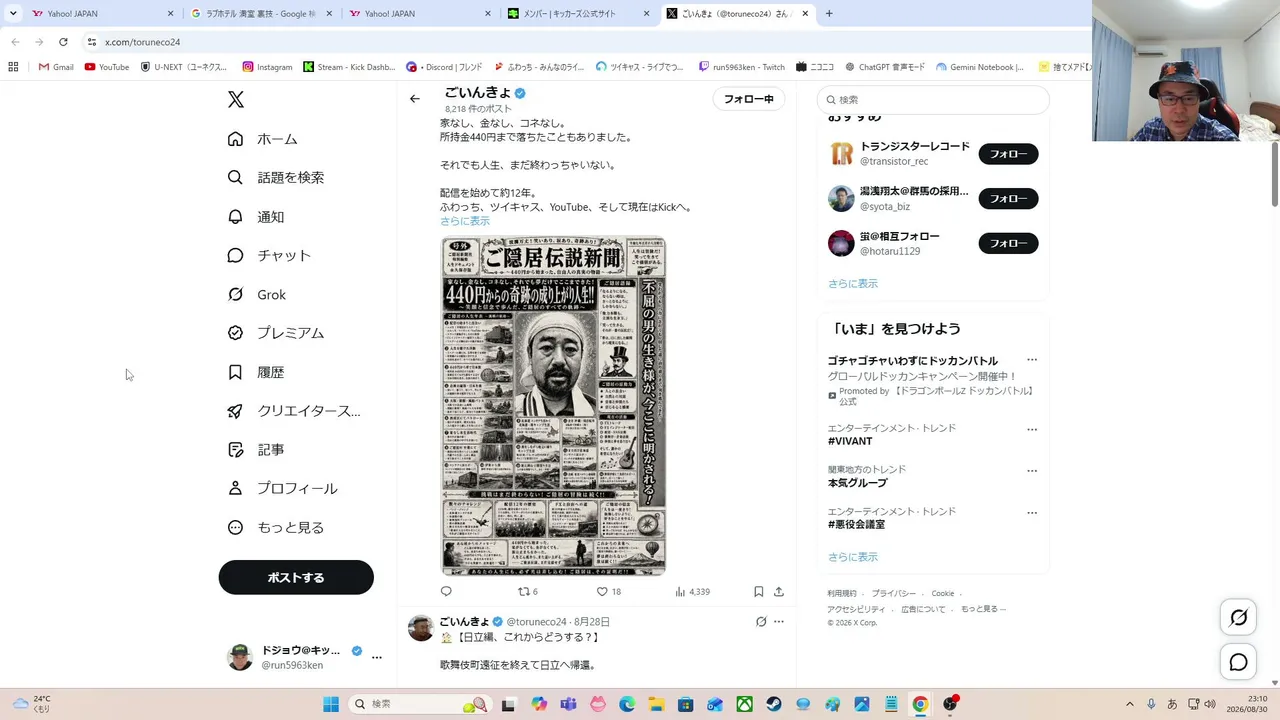Follow トランジスターレコード
Screen dimensions: 1280x720
[1008, 154]
